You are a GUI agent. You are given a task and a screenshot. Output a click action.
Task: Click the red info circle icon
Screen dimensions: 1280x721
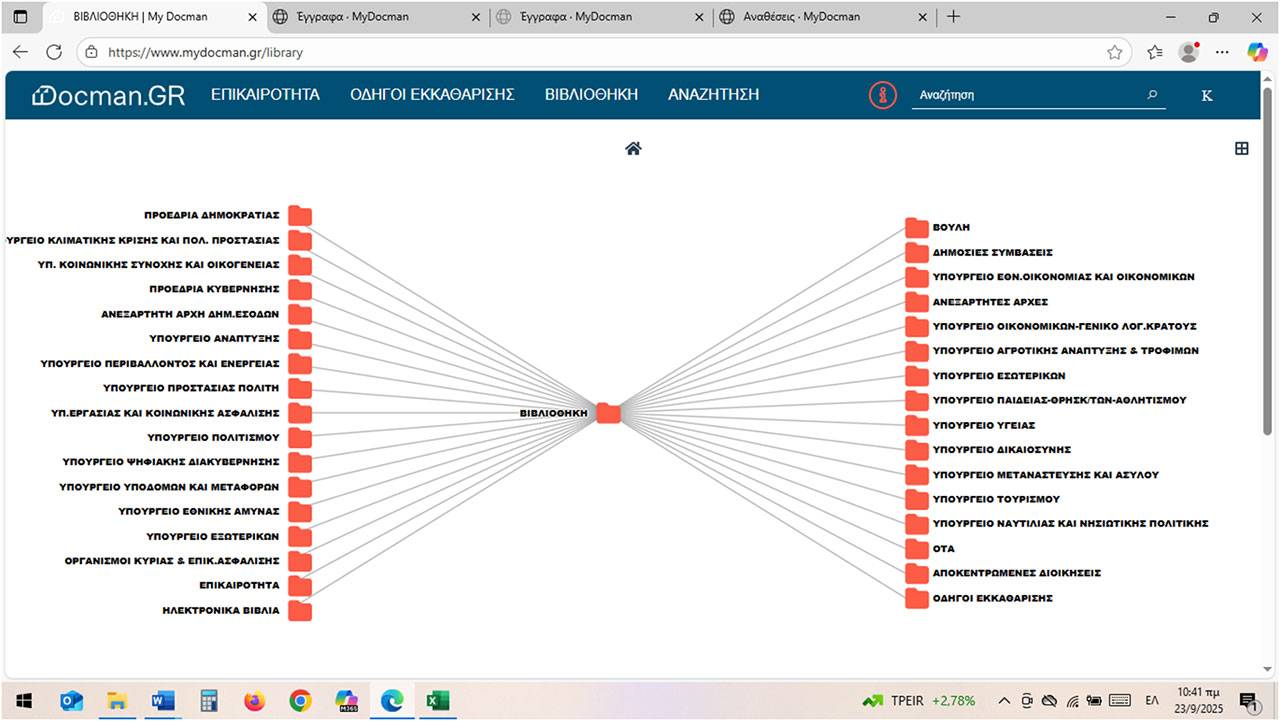882,95
